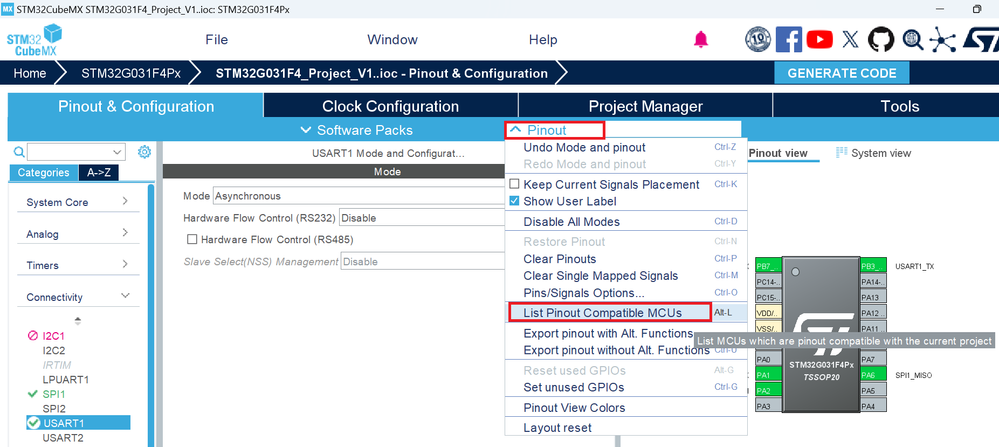The height and width of the screenshot is (447, 999).
Task: Choose Disable All Modes menu entry
Action: pos(626,222)
